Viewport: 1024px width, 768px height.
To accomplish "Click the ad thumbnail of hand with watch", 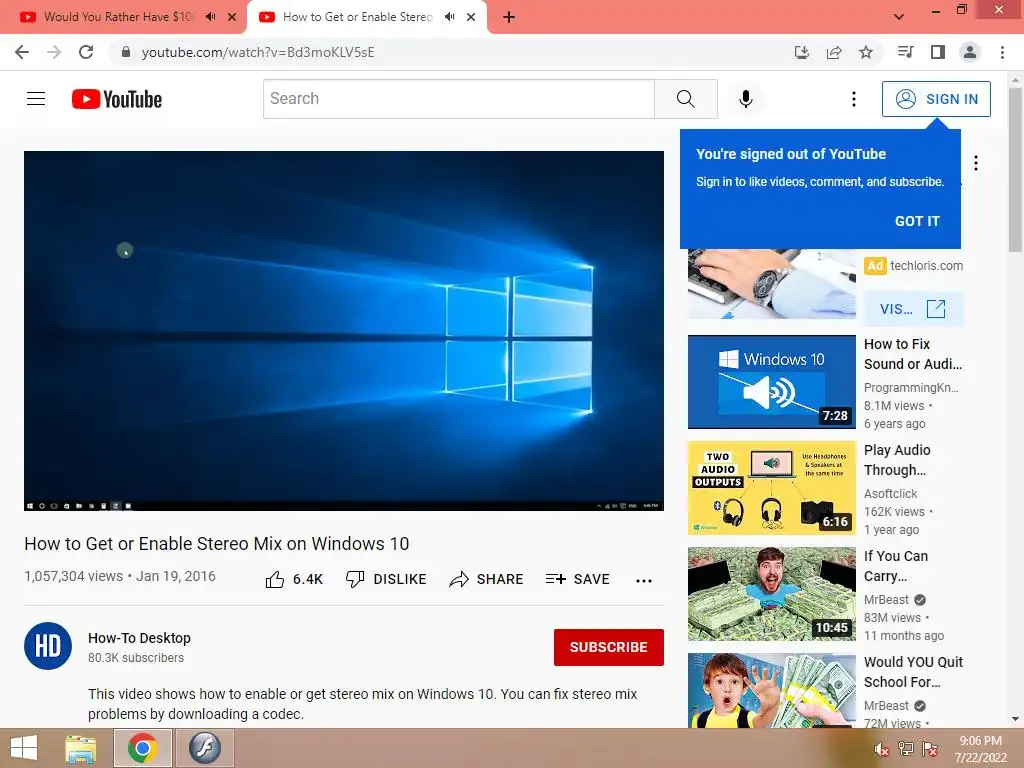I will click(771, 284).
